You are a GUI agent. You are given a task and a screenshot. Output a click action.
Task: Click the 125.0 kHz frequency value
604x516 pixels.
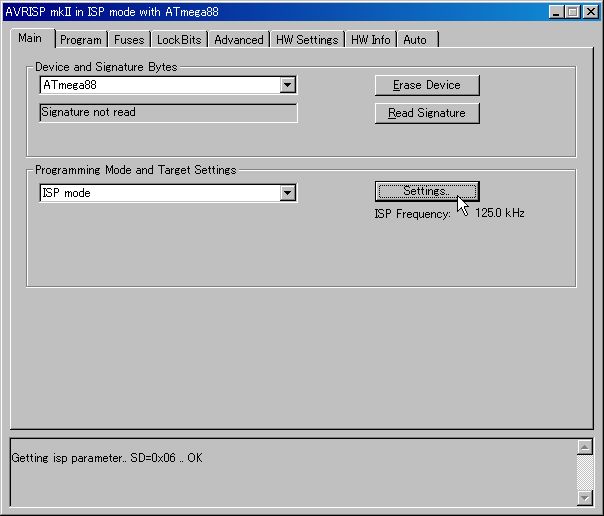click(500, 213)
